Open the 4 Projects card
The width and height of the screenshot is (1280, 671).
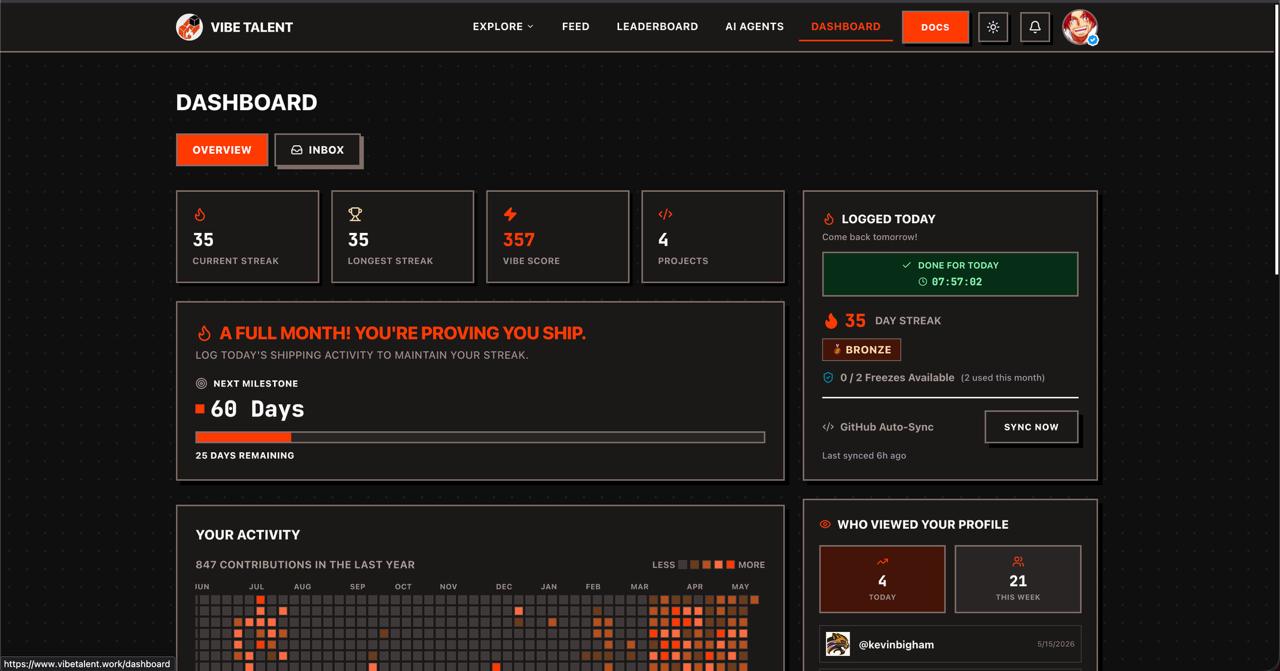coord(713,237)
